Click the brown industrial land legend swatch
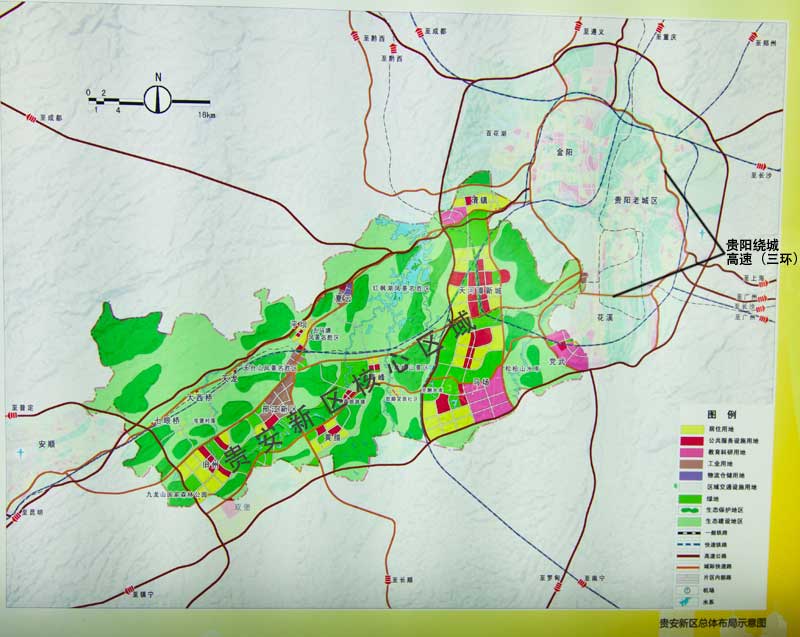The height and width of the screenshot is (637, 800). click(x=691, y=463)
